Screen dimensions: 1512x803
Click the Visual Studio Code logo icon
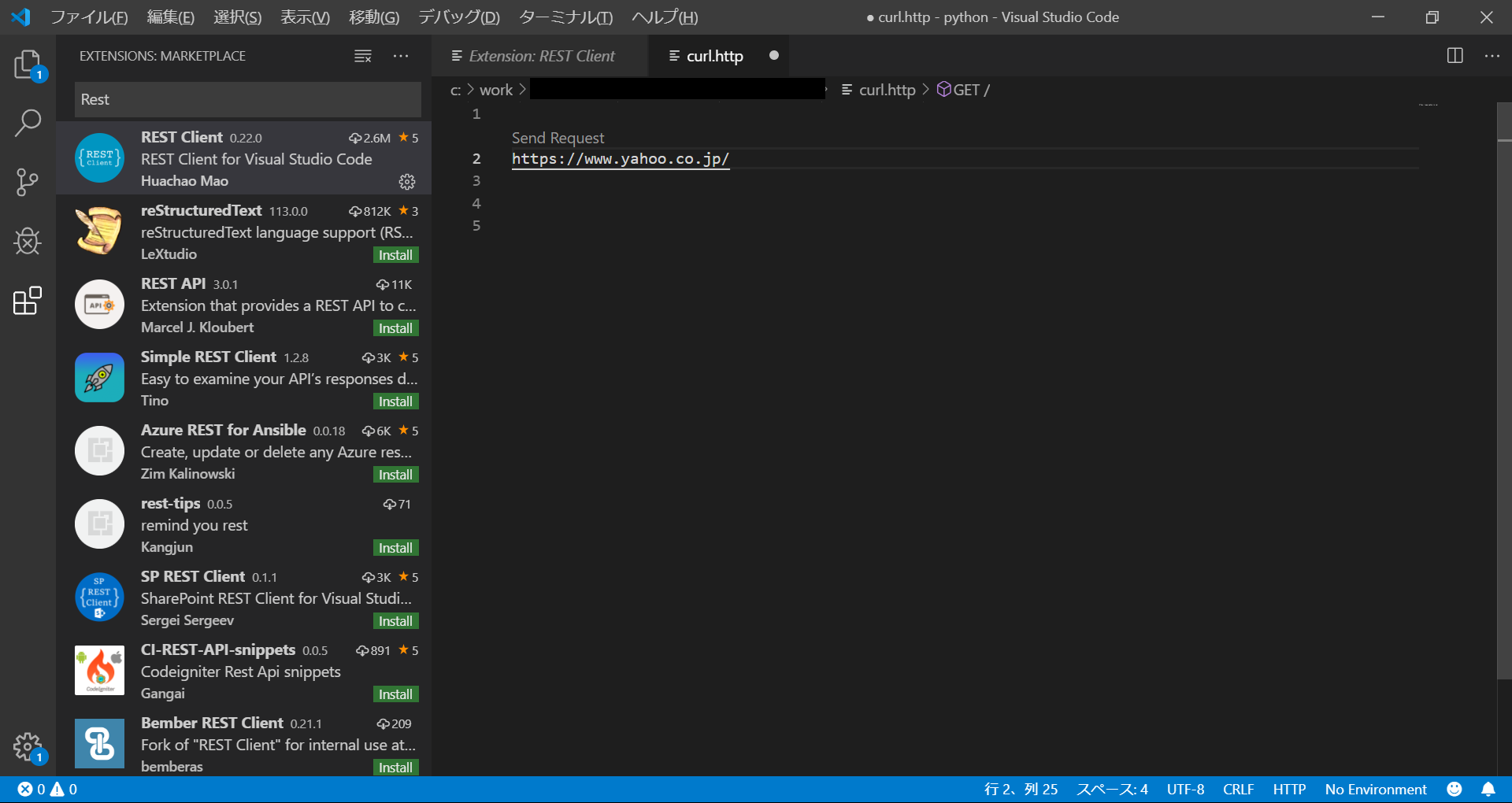tap(21, 17)
